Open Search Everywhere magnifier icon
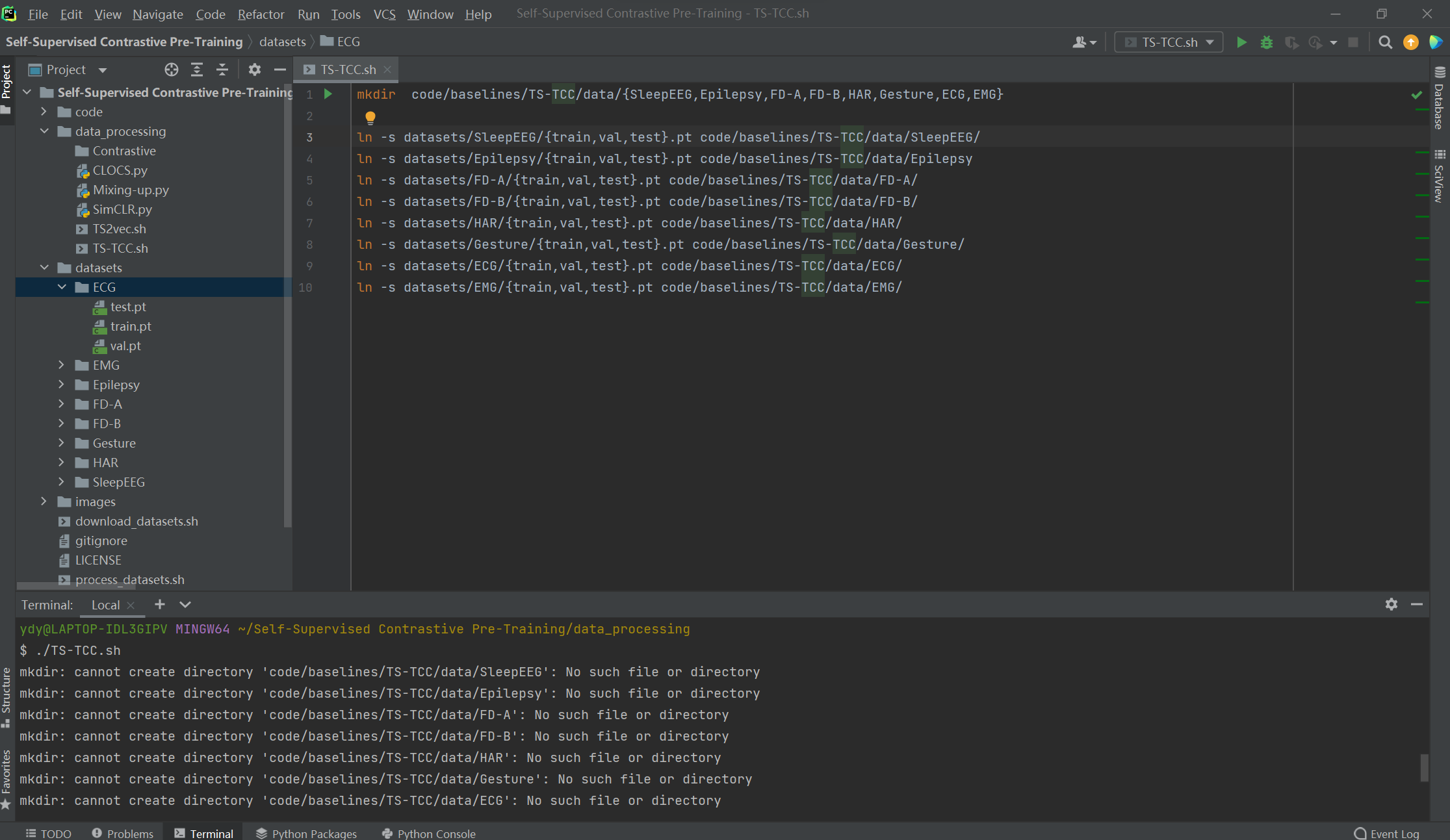This screenshot has height=840, width=1450. pos(1385,42)
